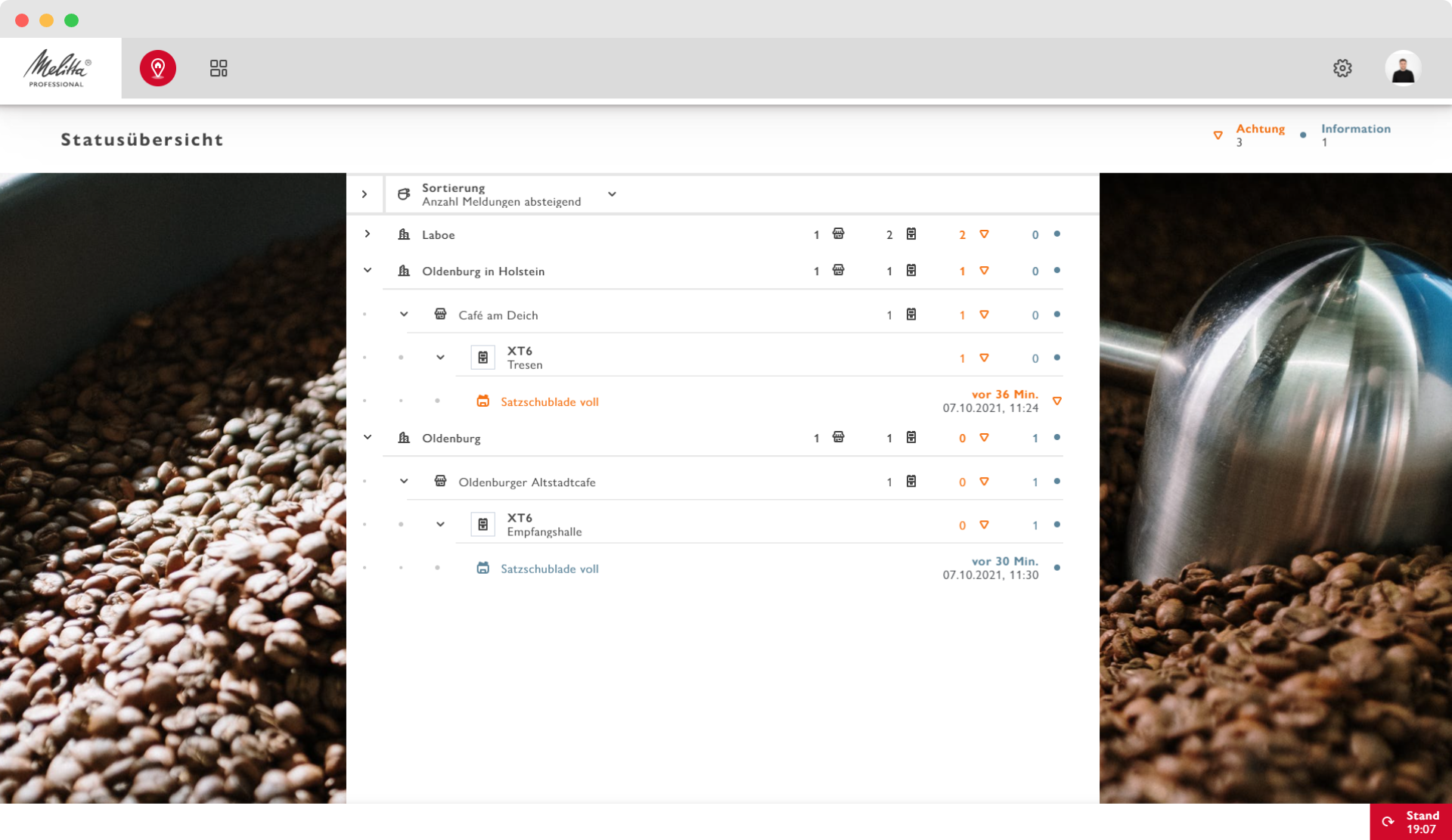This screenshot has width=1452, height=840.
Task: Click the store count icon in Laboe row
Action: tap(838, 234)
